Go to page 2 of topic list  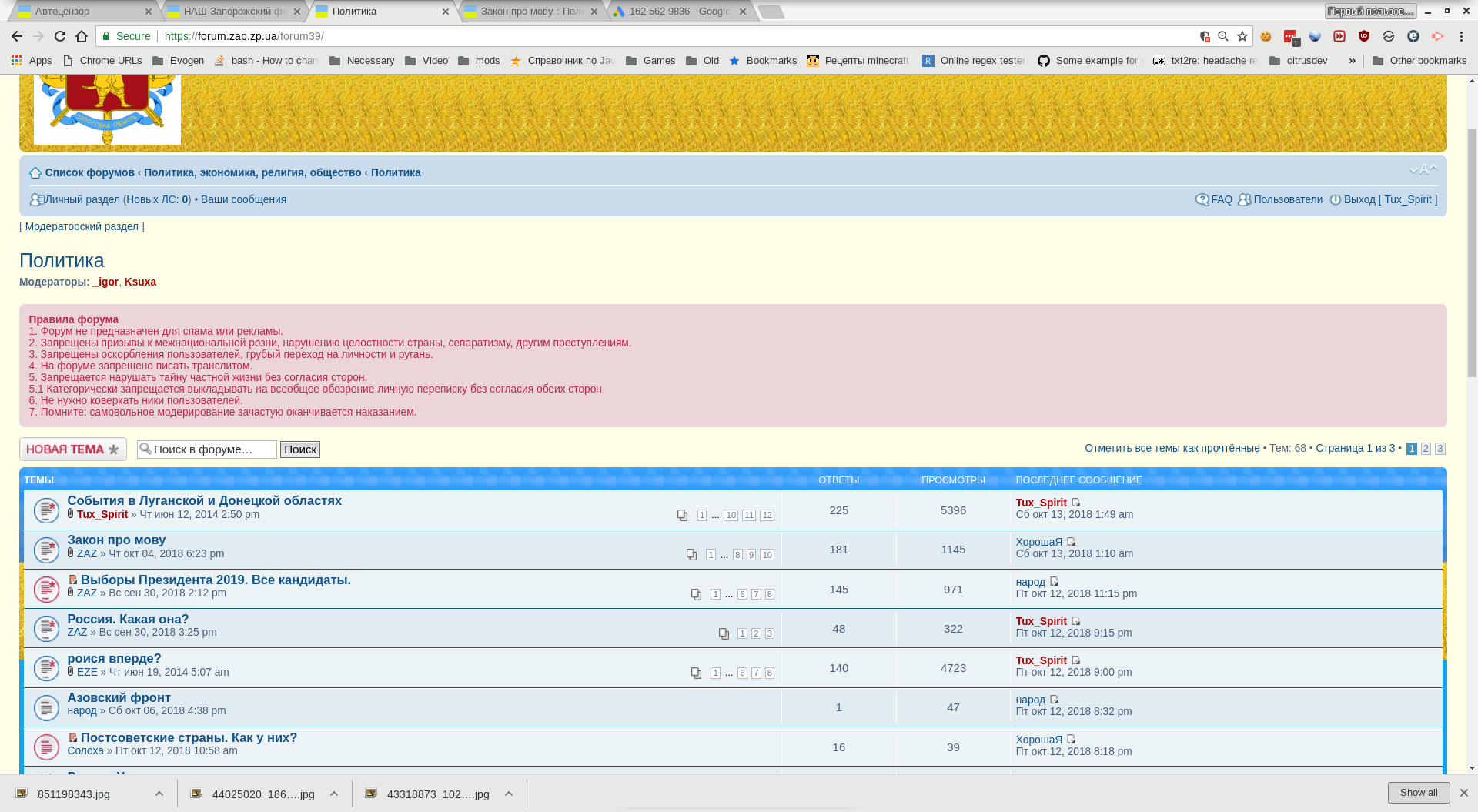click(x=1426, y=449)
